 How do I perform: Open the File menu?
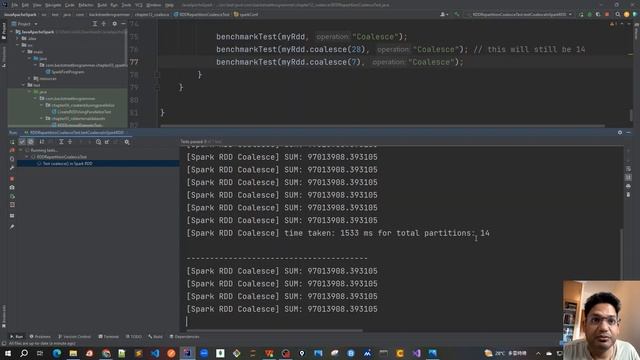click(x=15, y=5)
